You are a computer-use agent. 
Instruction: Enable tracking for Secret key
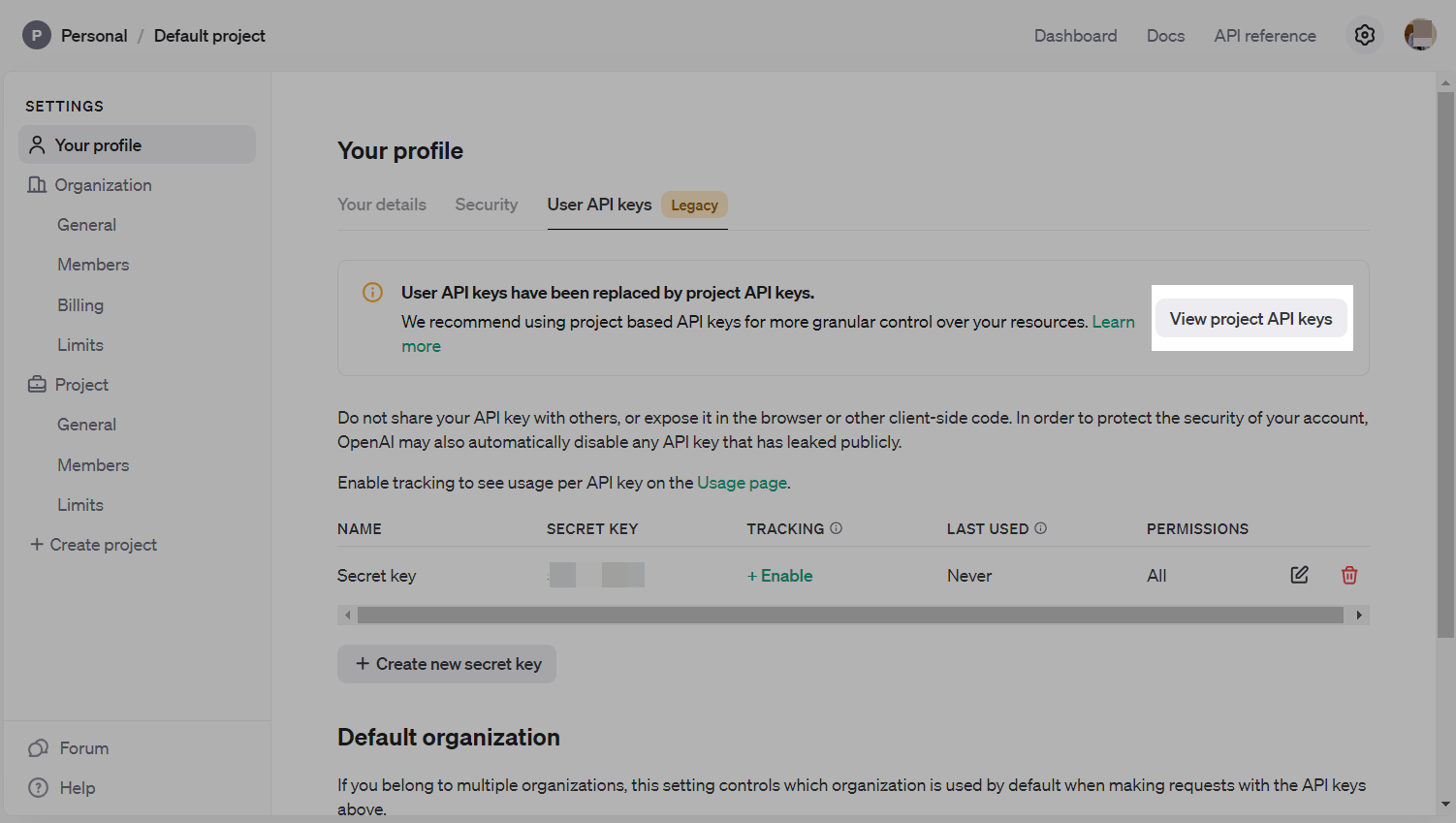pyautogui.click(x=779, y=576)
